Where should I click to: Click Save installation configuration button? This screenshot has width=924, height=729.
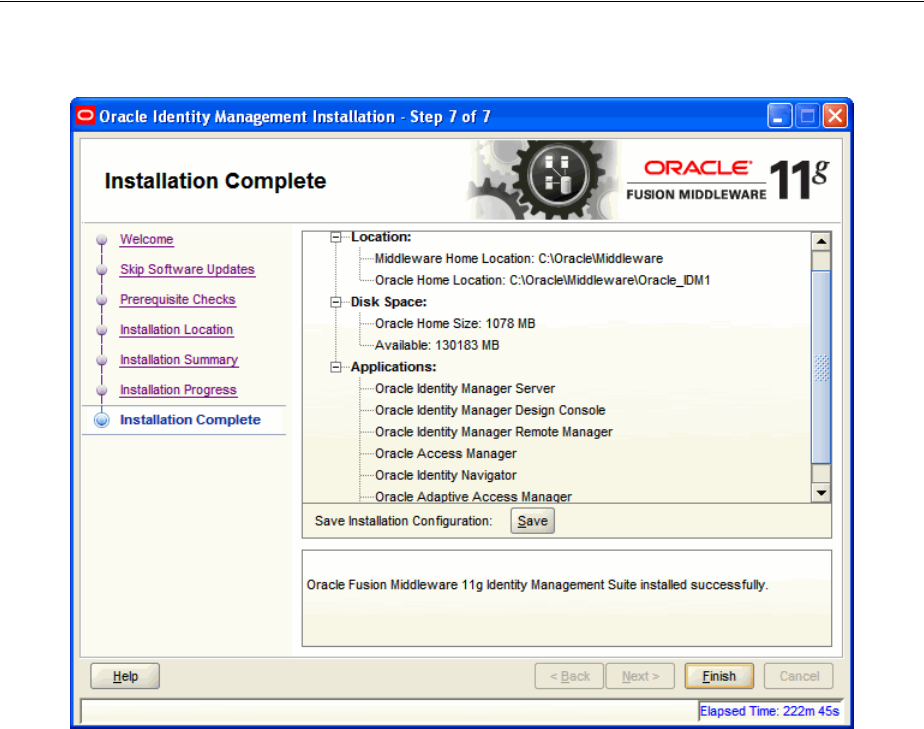pyautogui.click(x=533, y=521)
